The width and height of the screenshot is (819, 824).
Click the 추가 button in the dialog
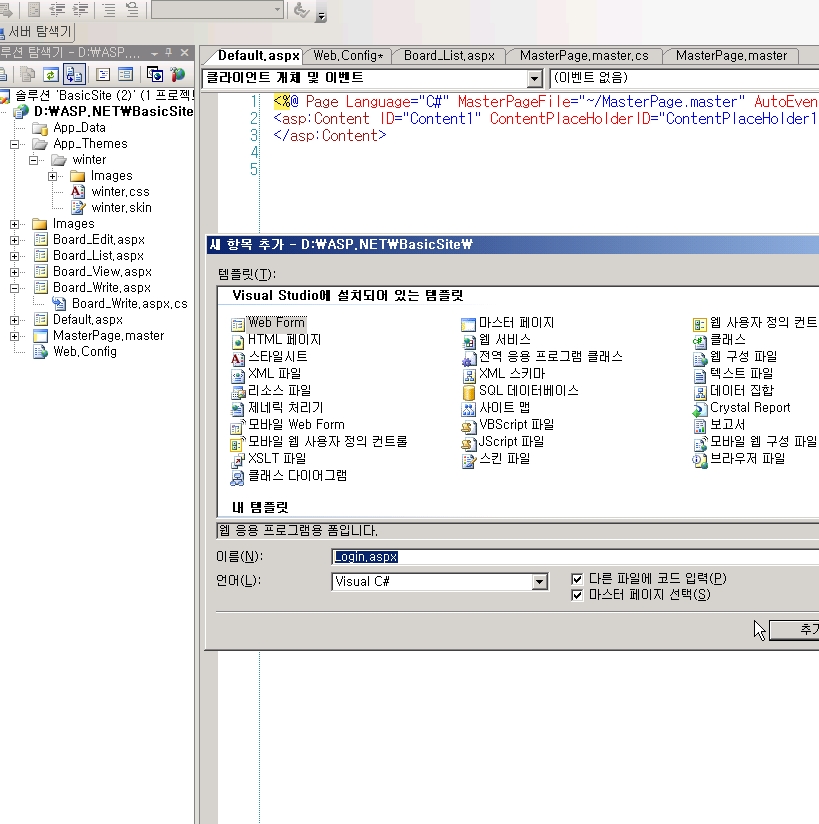[794, 630]
